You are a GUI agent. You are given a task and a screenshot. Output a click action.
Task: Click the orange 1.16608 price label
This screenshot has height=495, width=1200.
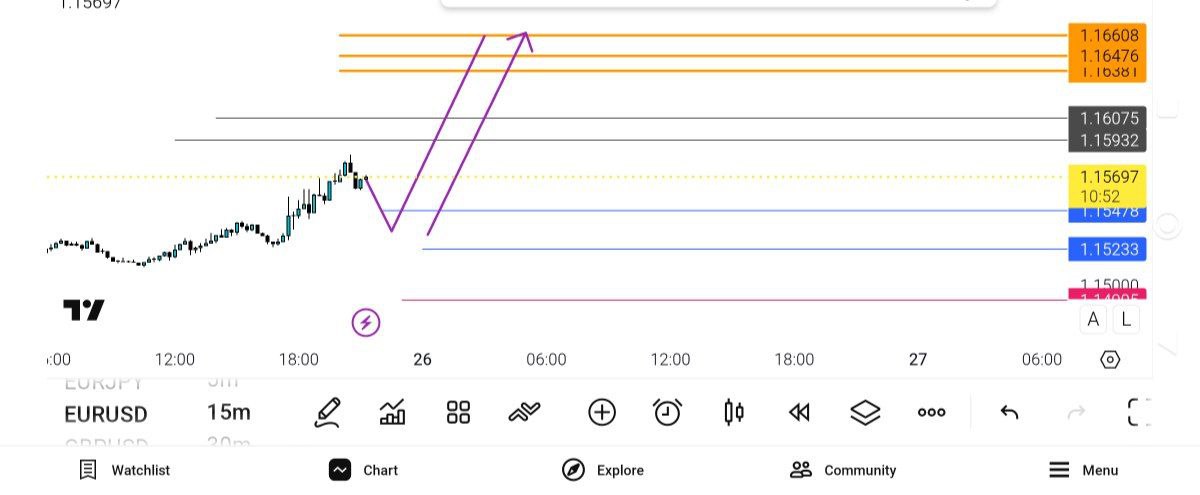1107,35
